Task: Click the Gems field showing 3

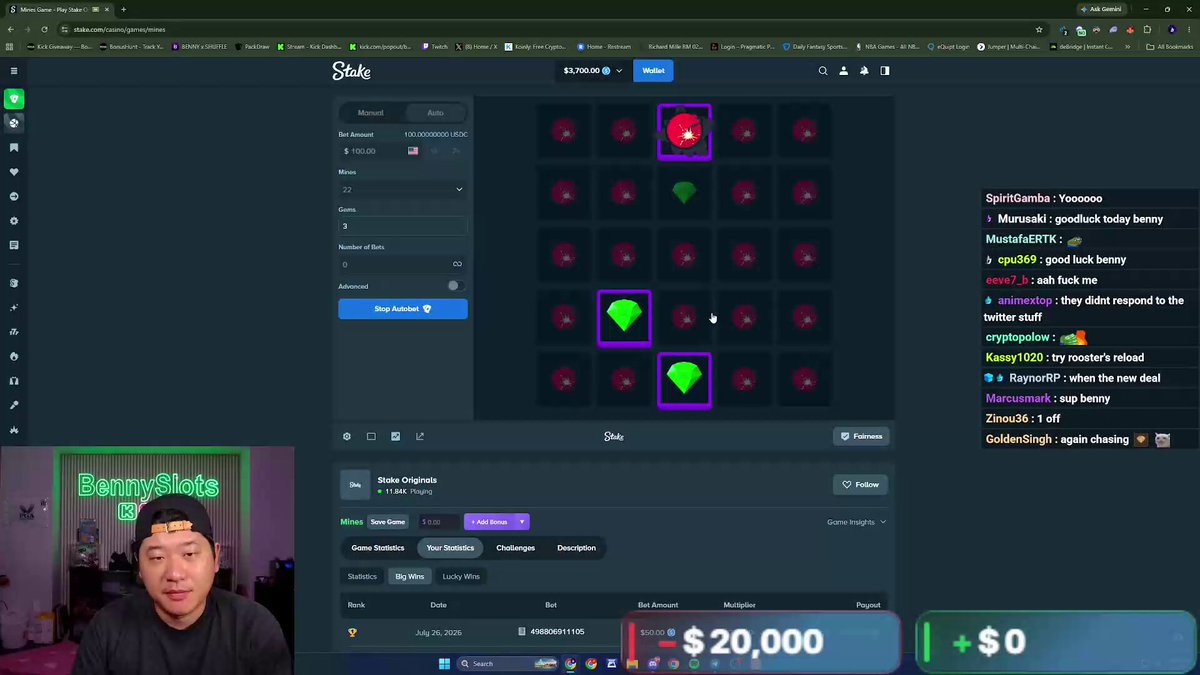Action: [402, 226]
